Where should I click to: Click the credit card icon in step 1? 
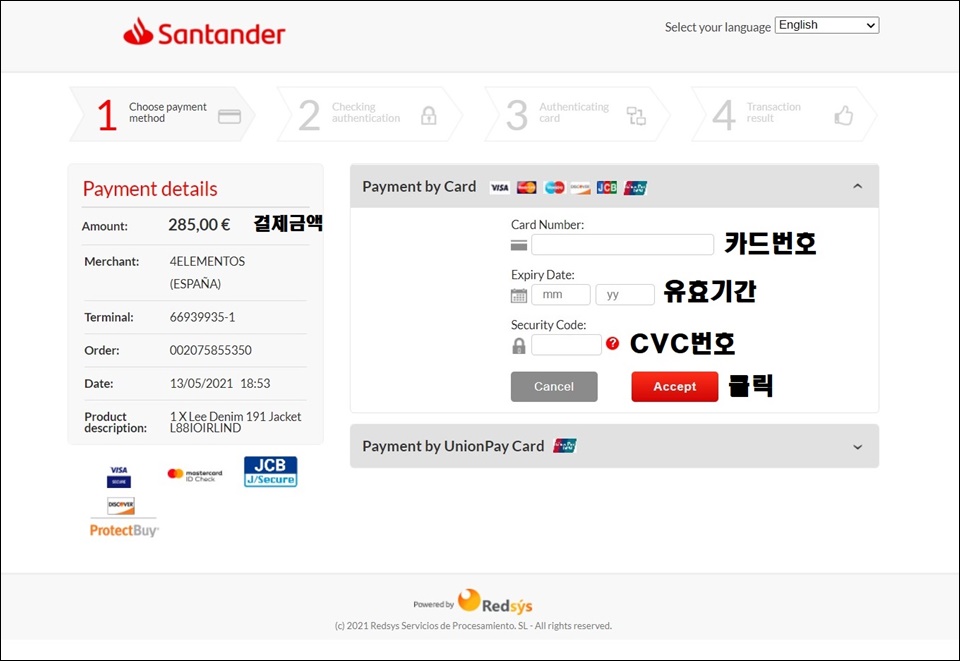tap(230, 116)
